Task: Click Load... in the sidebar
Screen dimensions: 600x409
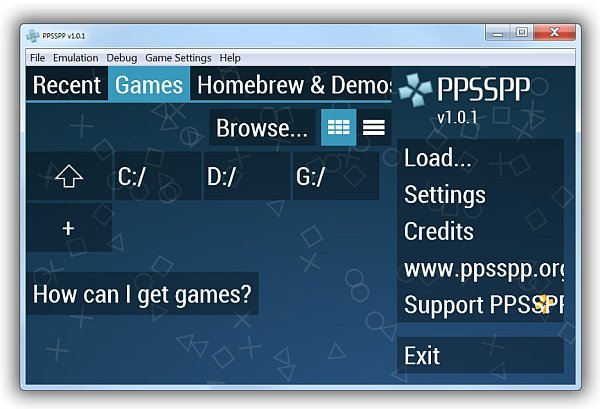Action: [x=480, y=158]
